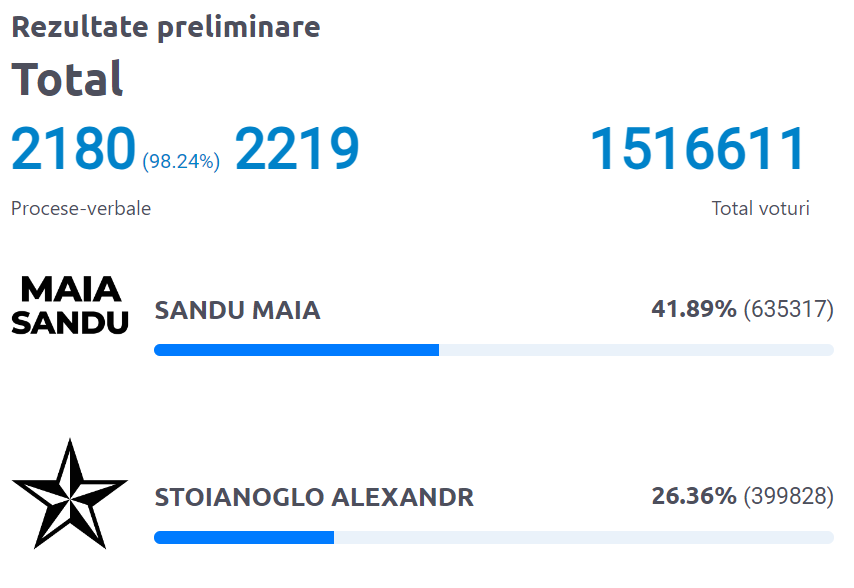Click the filled blue part of Stoianoglo's bar

[243, 537]
